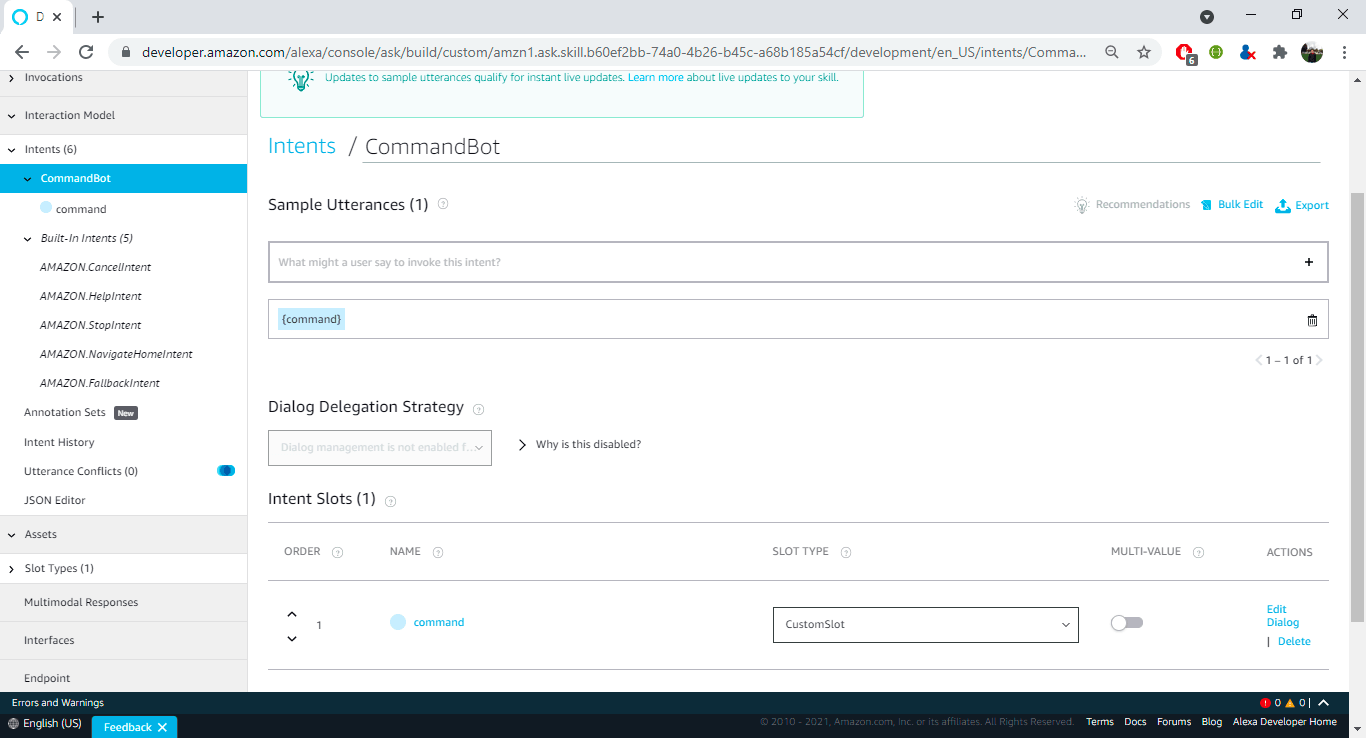Screen dimensions: 1366x738
Task: Go to Intents breadcrumb link
Action: coord(302,146)
